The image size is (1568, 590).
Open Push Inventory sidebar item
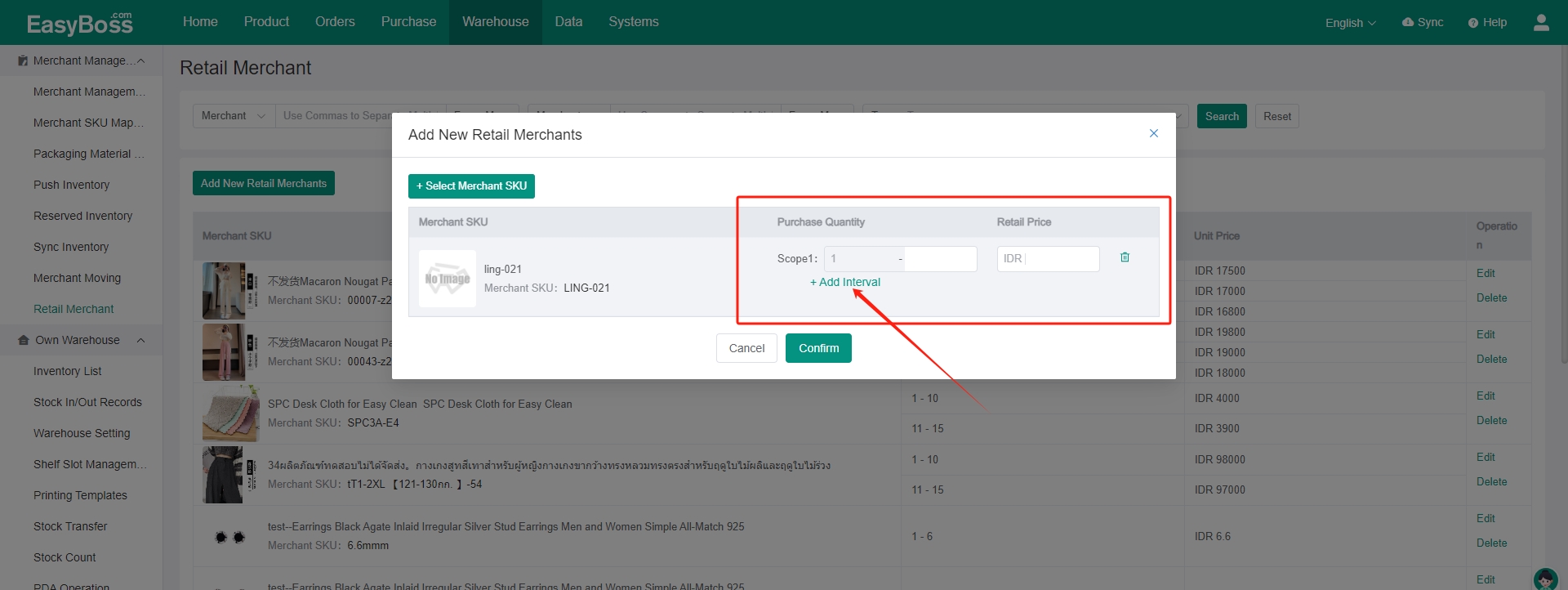71,185
